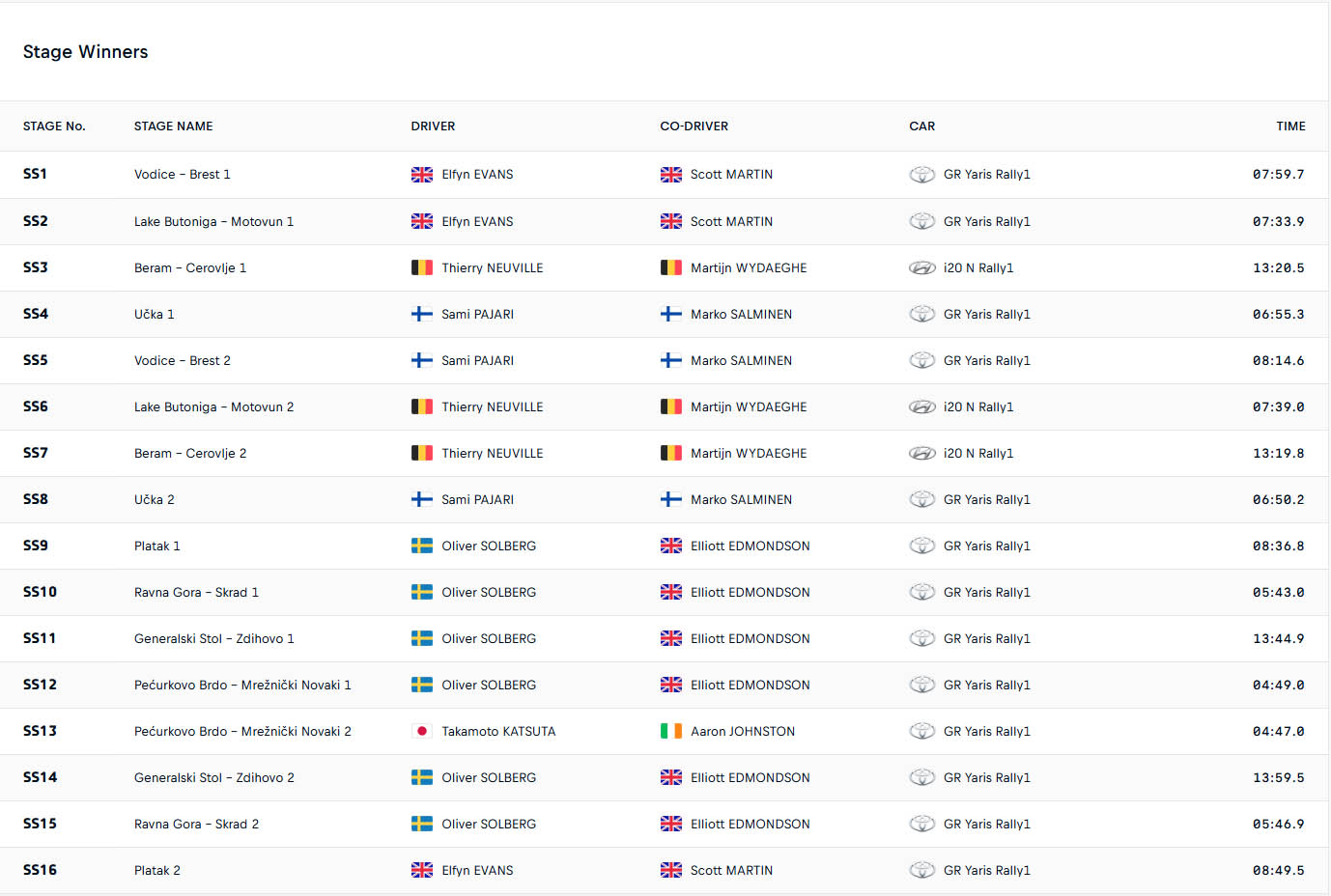Click the Swedish flag in the SS9 row
Image resolution: width=1331 pixels, height=896 pixels.
pos(421,546)
